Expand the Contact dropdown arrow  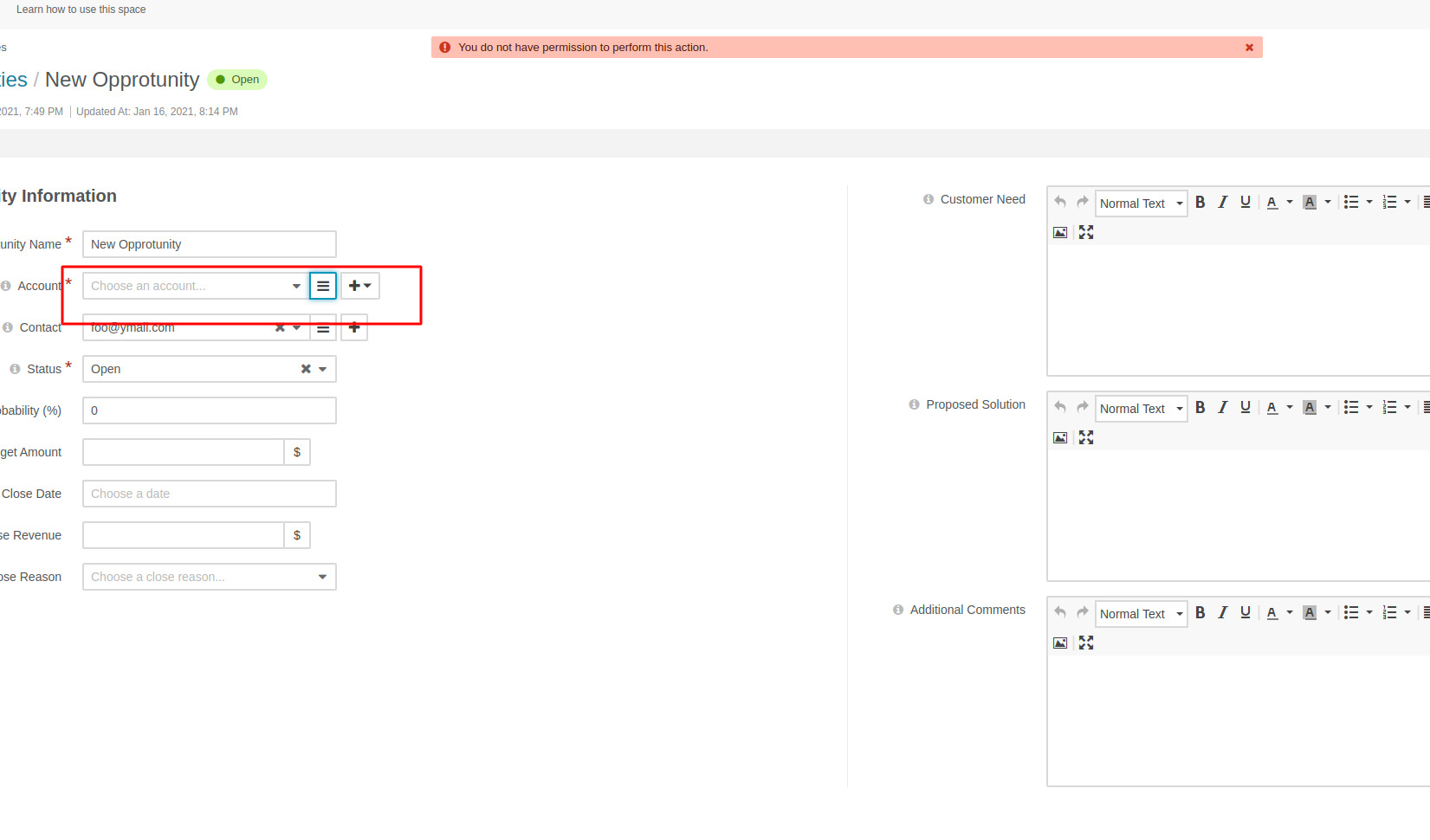[297, 328]
